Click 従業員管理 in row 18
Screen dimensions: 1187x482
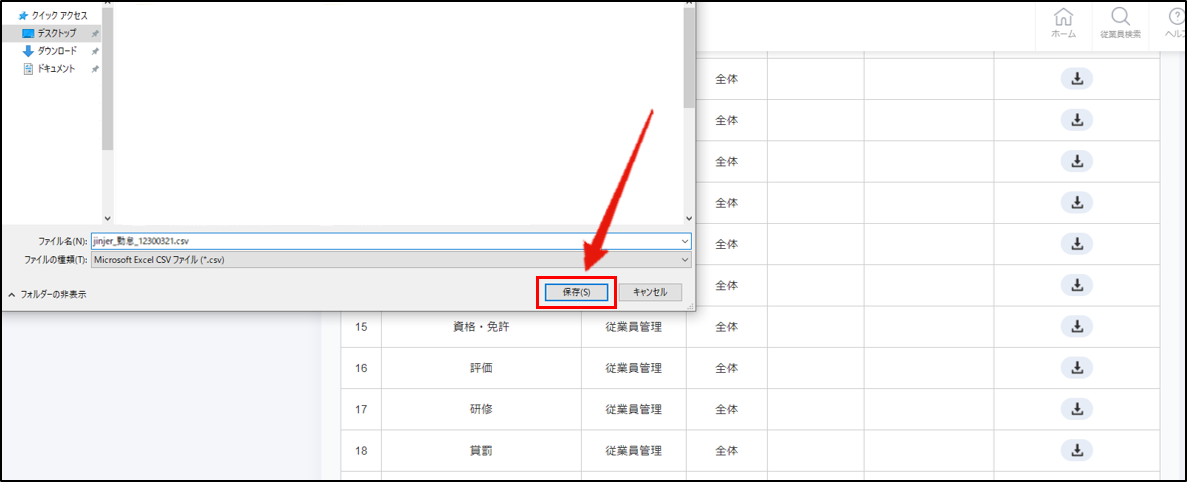coord(634,450)
